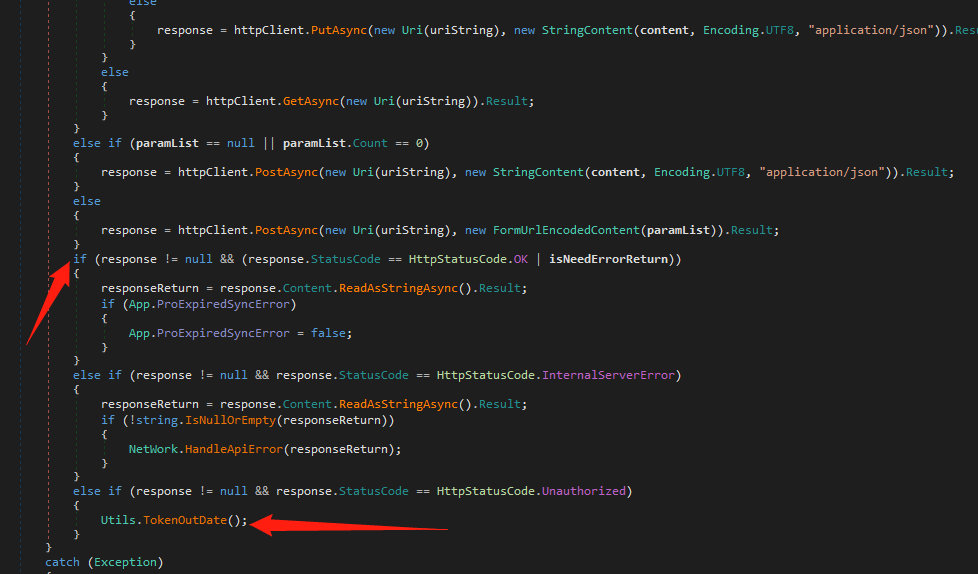978x574 pixels.
Task: Click the App.ProExpiredSyncError = false statement
Action: (240, 333)
